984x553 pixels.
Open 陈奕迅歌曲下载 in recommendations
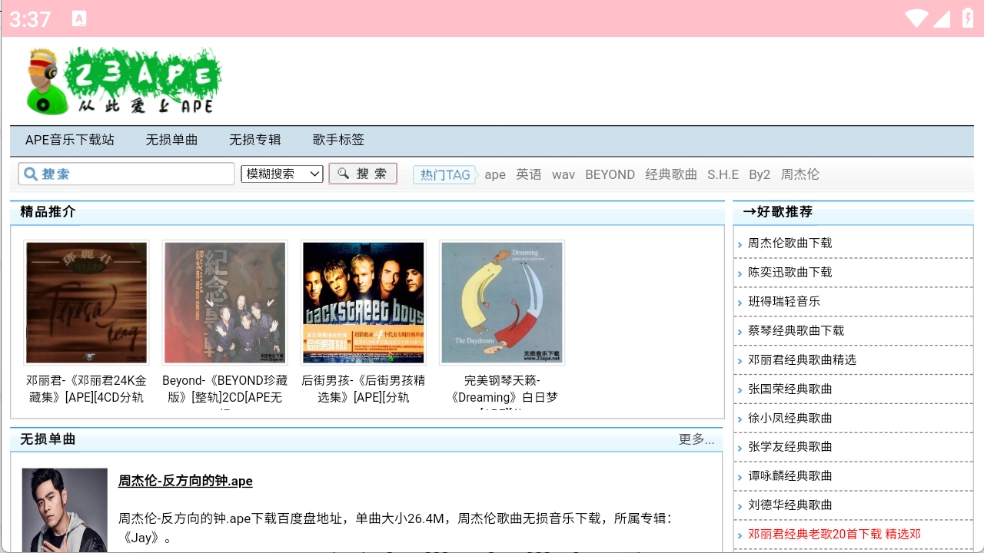click(x=789, y=272)
